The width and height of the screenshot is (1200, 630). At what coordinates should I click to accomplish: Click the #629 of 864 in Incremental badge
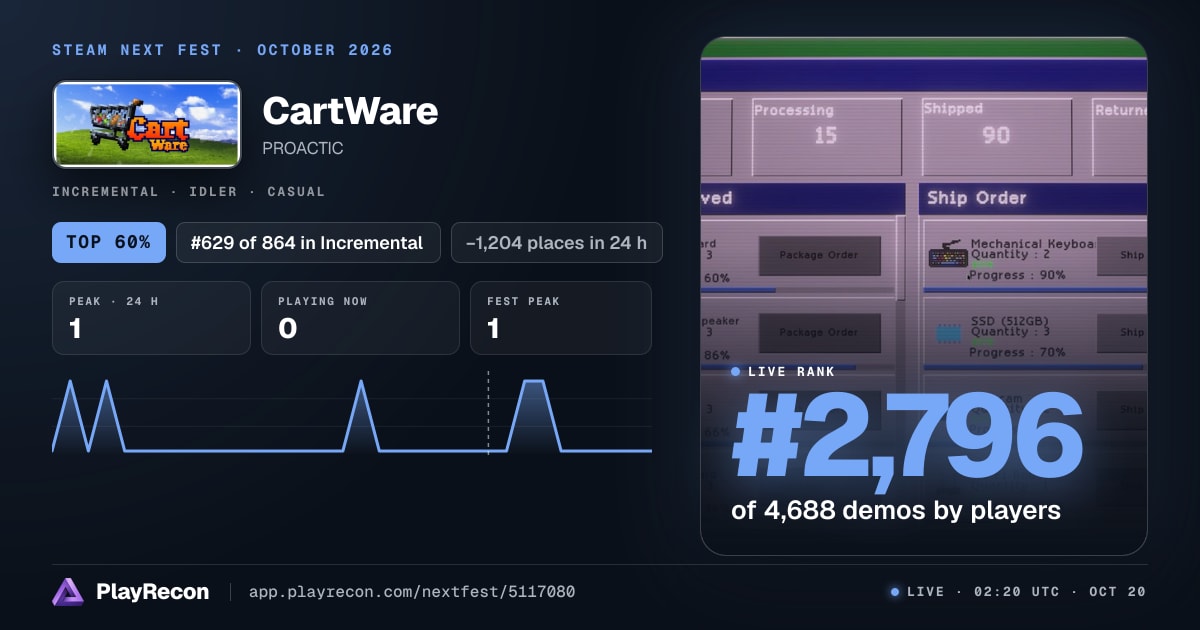pos(308,242)
